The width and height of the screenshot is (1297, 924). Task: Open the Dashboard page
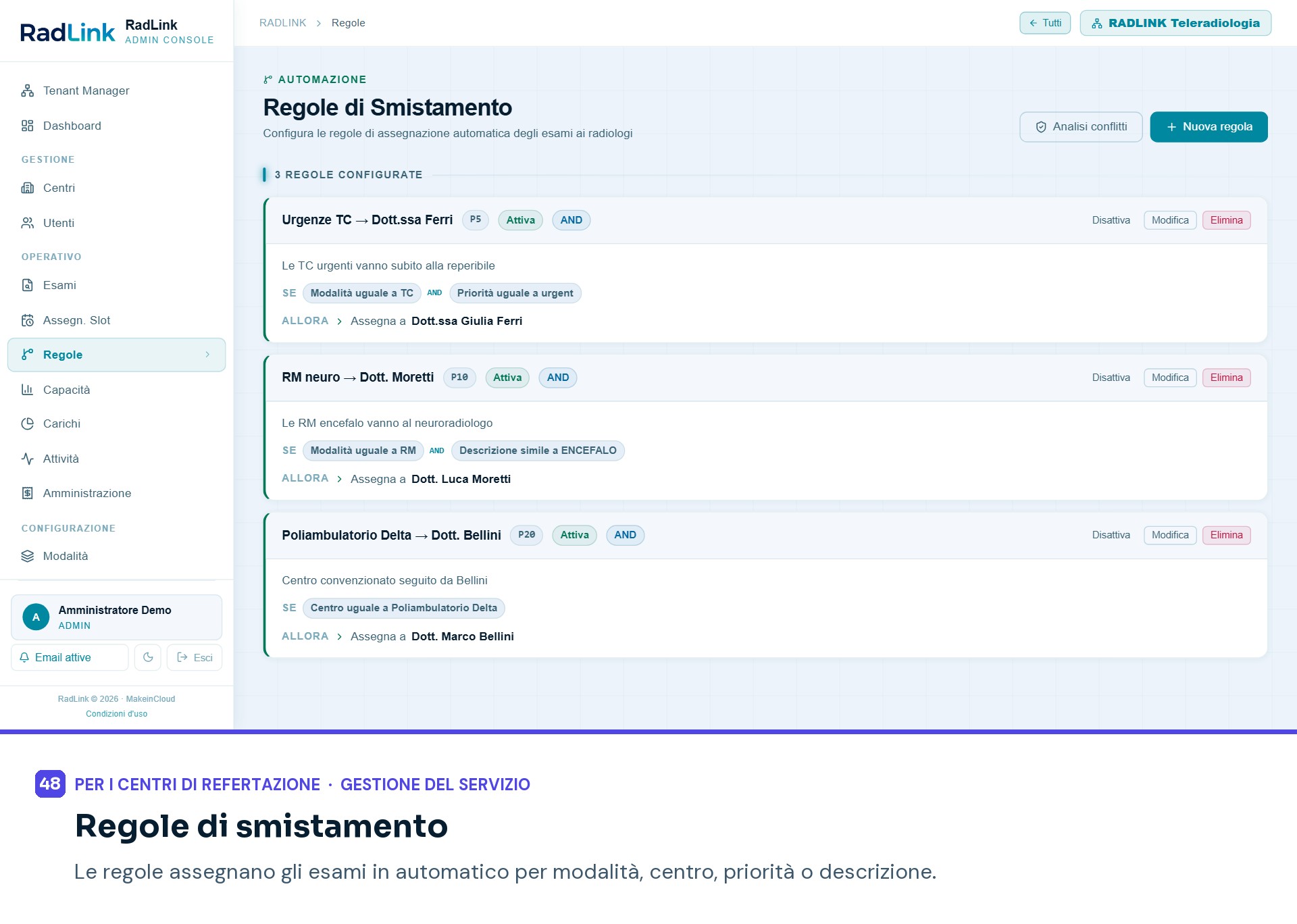click(x=116, y=126)
